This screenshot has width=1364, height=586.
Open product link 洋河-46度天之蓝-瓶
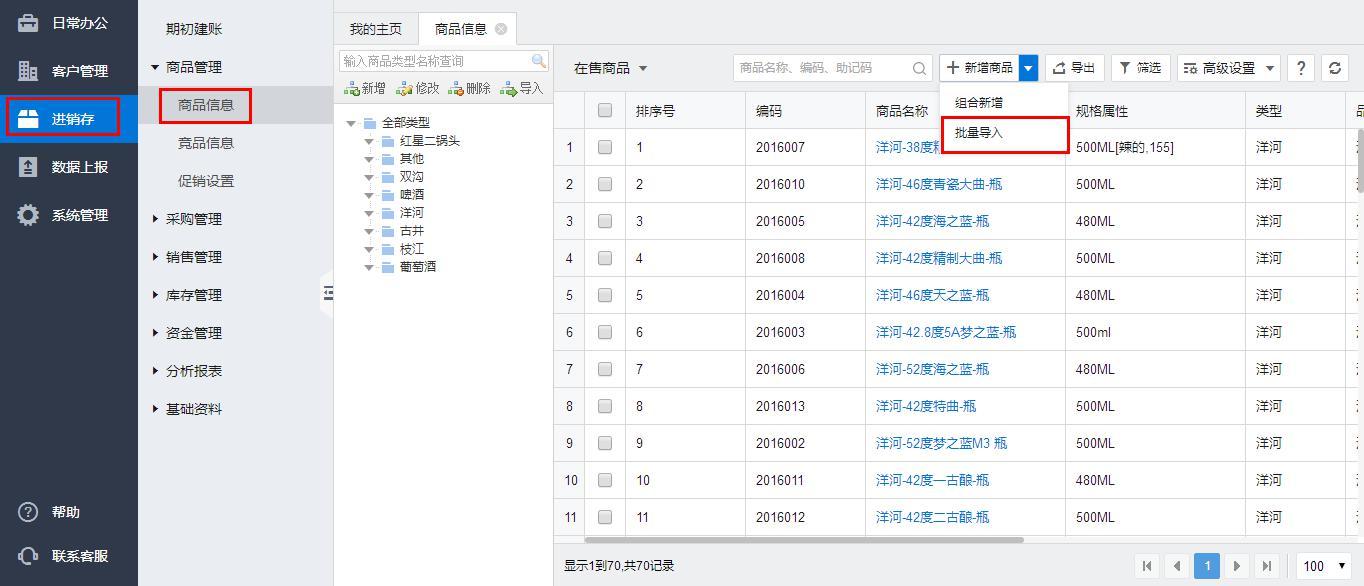coord(932,295)
